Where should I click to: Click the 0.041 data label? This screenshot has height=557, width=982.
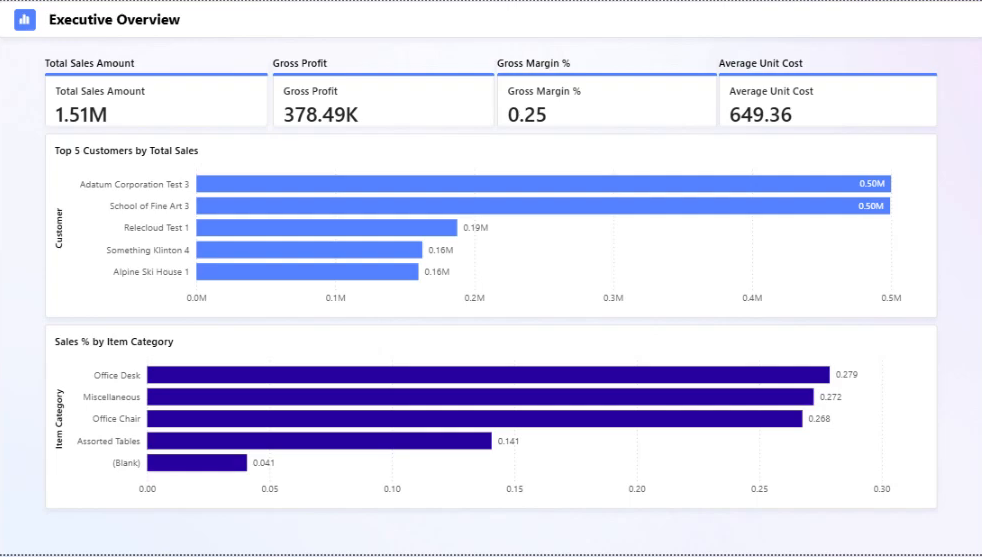coord(264,463)
